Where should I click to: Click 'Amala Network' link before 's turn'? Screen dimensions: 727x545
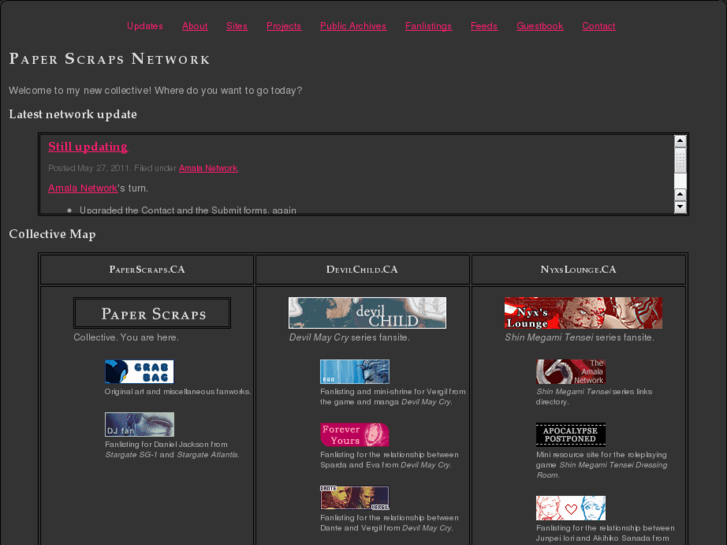point(83,188)
